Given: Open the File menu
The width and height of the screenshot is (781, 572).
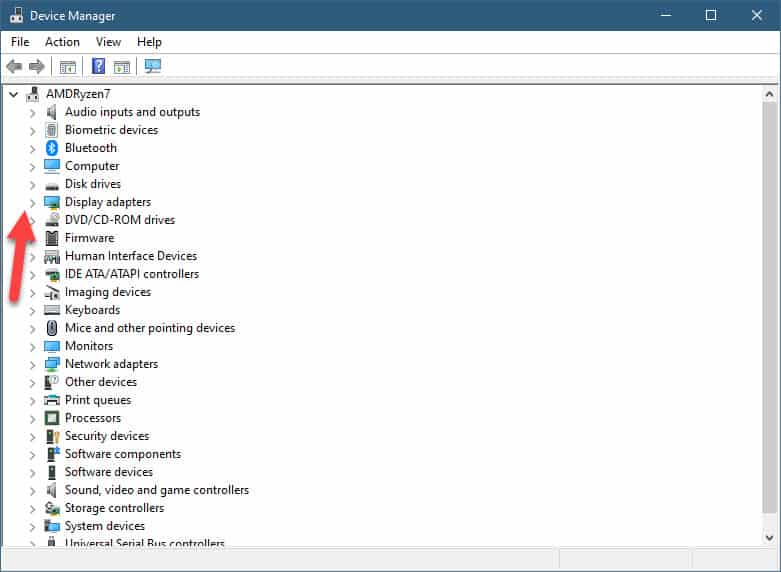Looking at the screenshot, I should 20,42.
